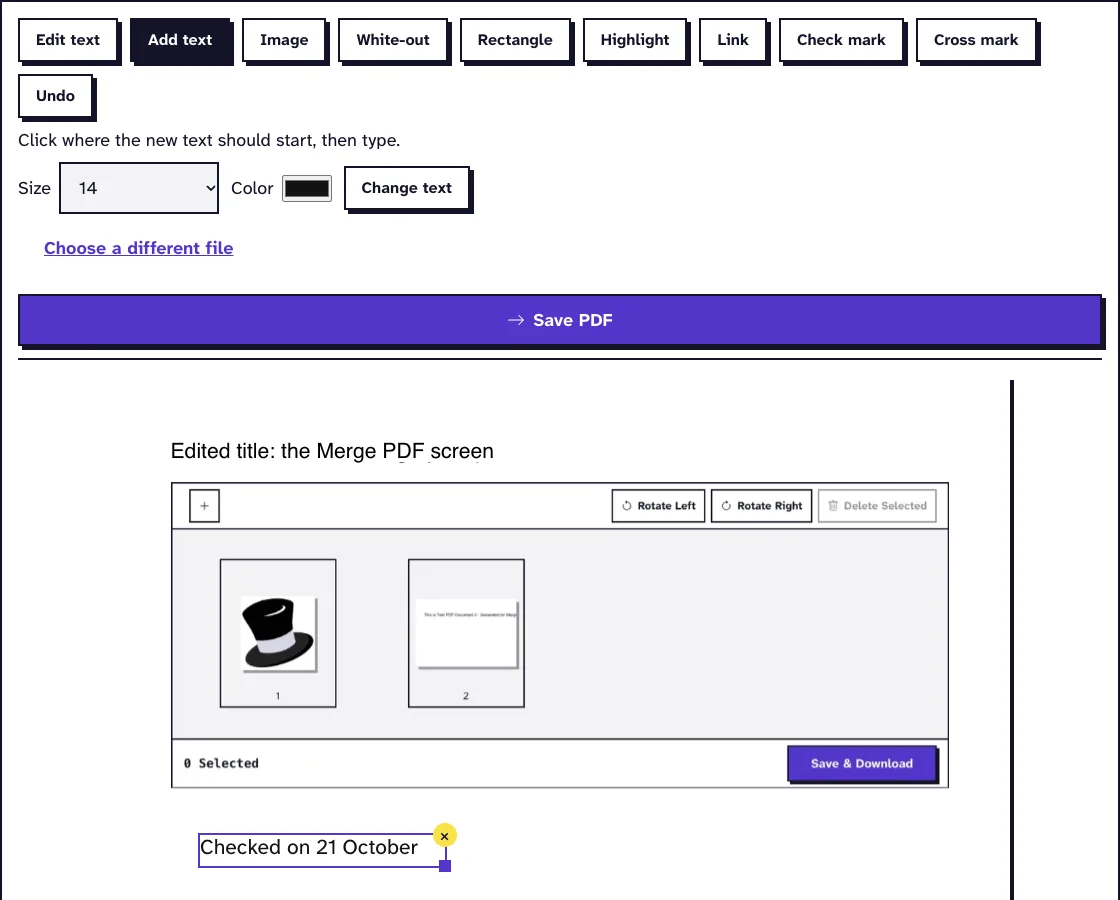Screen dimensions: 1120x900
Task: Click the Undo button
Action: [x=56, y=96]
